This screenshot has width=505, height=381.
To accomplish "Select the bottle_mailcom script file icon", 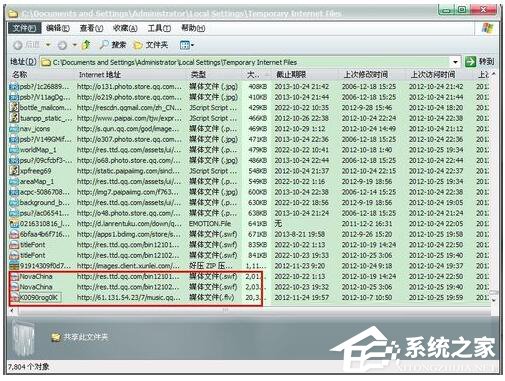I will [x=14, y=108].
